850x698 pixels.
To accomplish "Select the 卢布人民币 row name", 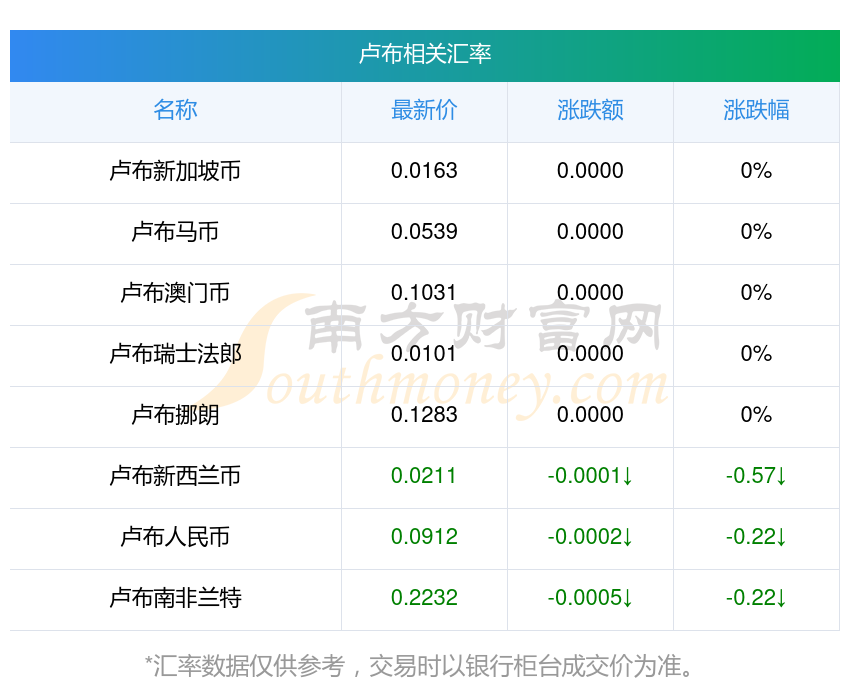I will pyautogui.click(x=175, y=537).
